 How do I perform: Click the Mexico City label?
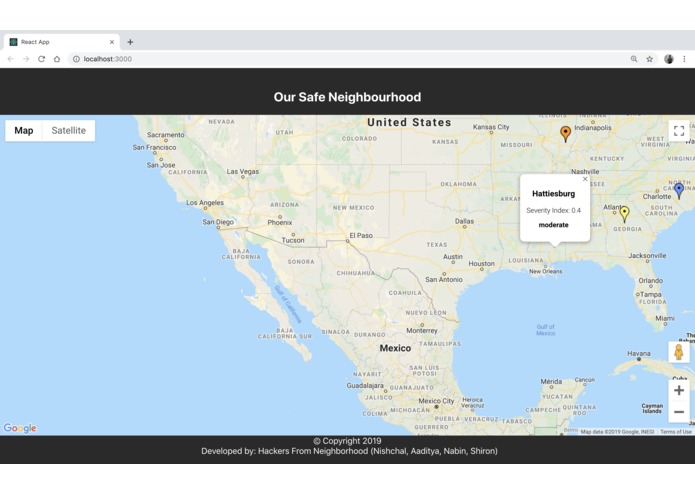click(x=437, y=401)
